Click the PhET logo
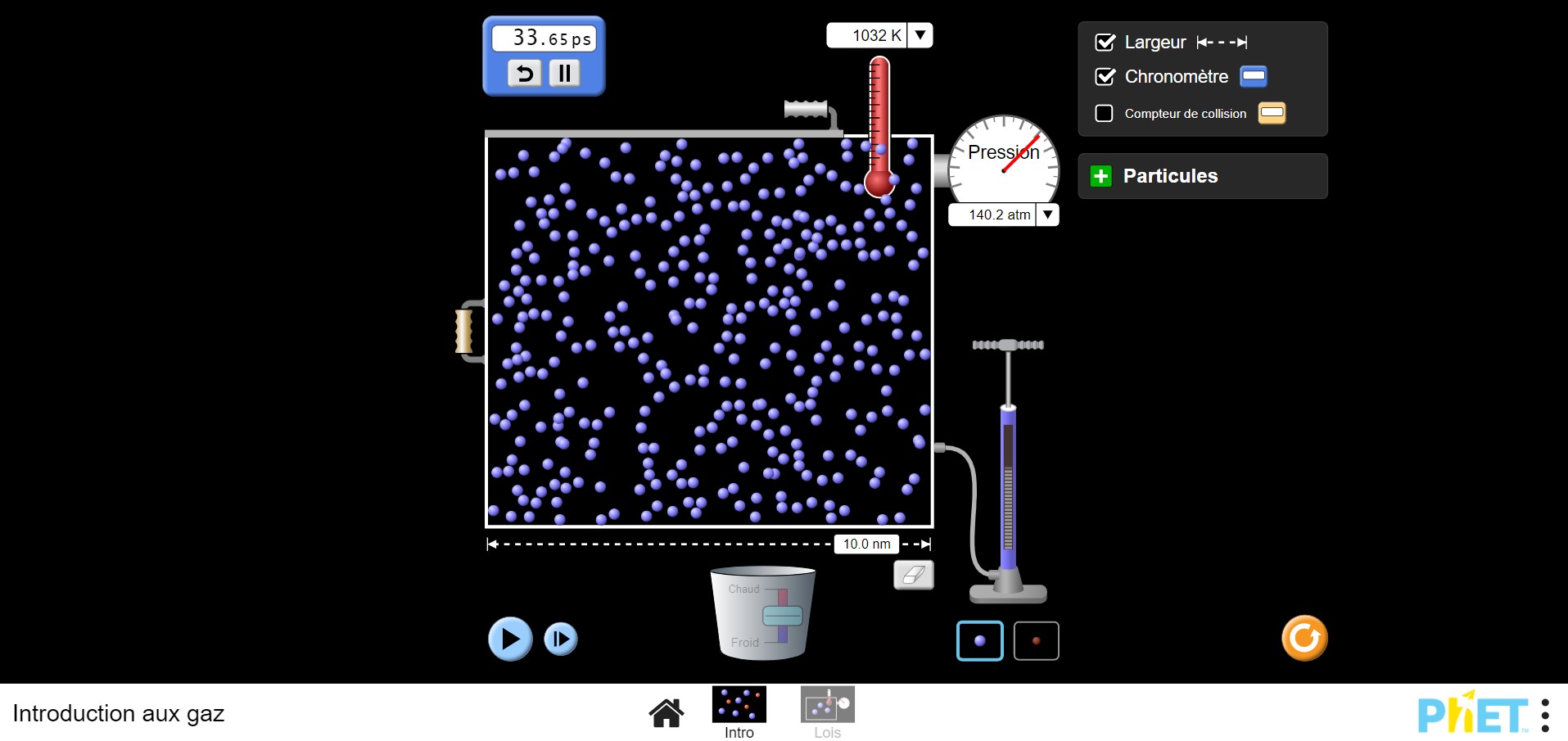The image size is (1568, 741). [1473, 714]
